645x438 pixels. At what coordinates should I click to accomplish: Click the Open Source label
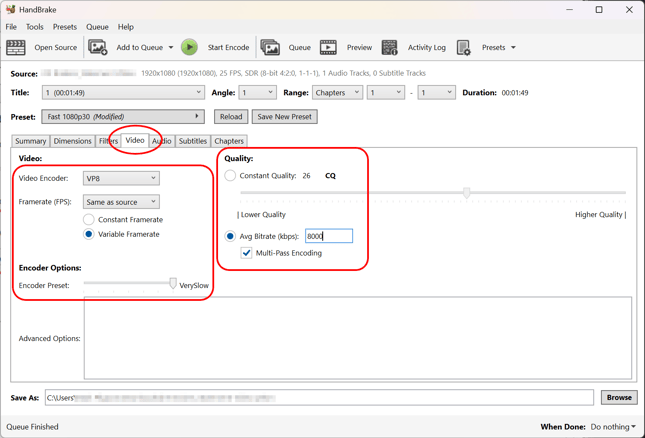[x=56, y=47]
